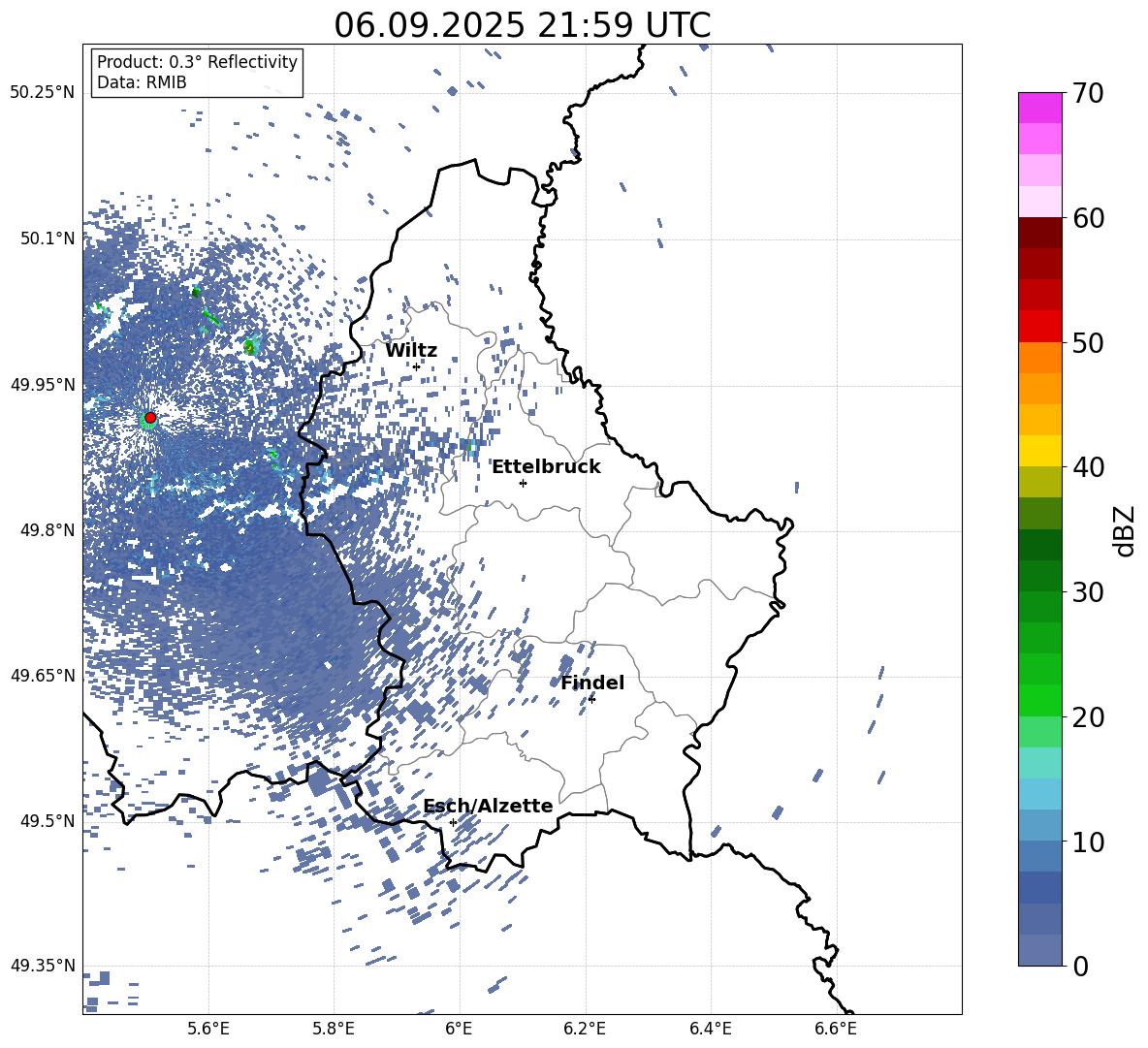Viewport: 1148px width, 1048px height.
Task: Click the colorbar tick label 60
Action: coord(1087,218)
